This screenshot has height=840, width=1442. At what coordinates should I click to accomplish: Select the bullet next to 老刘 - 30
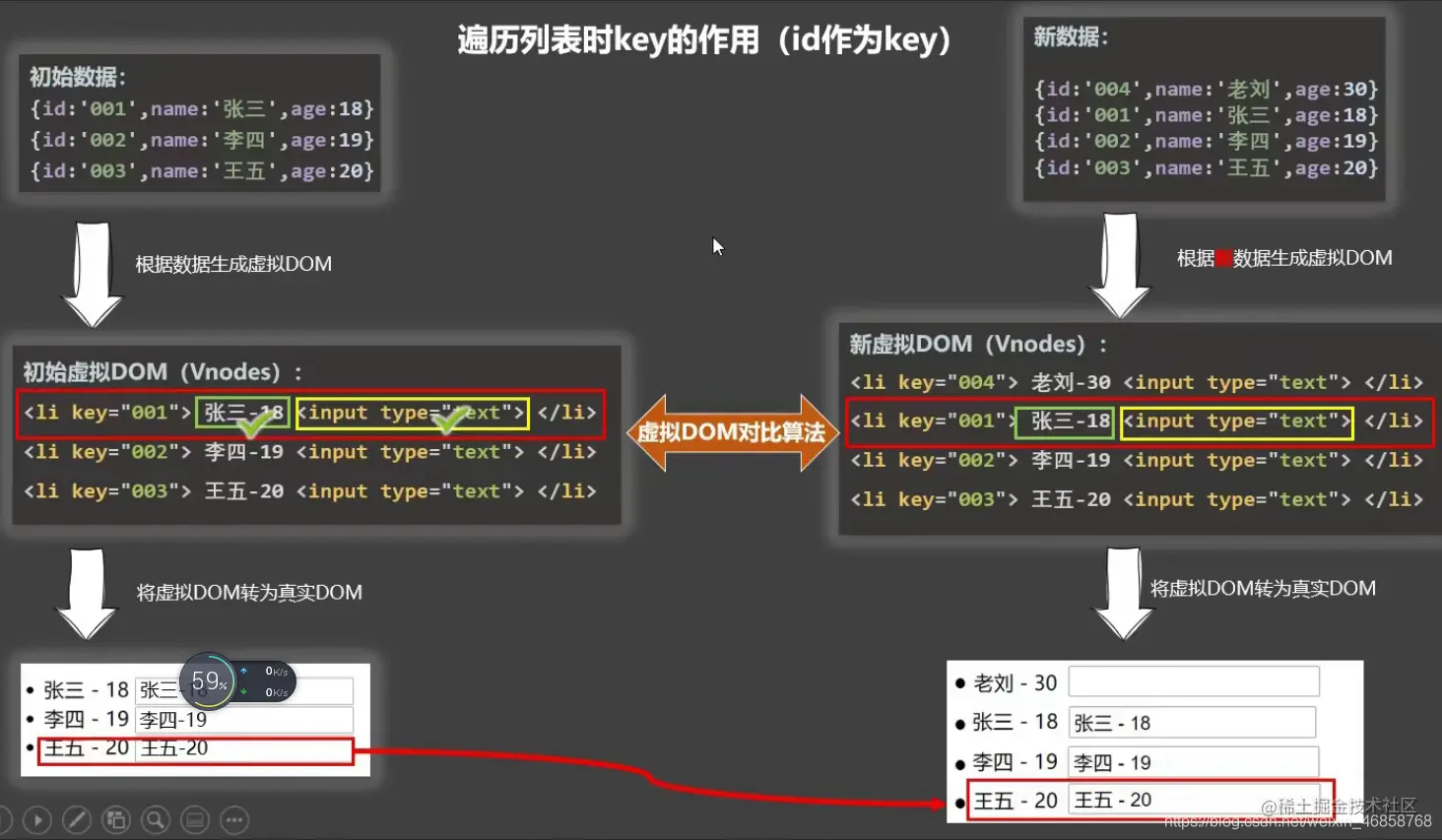[x=959, y=682]
